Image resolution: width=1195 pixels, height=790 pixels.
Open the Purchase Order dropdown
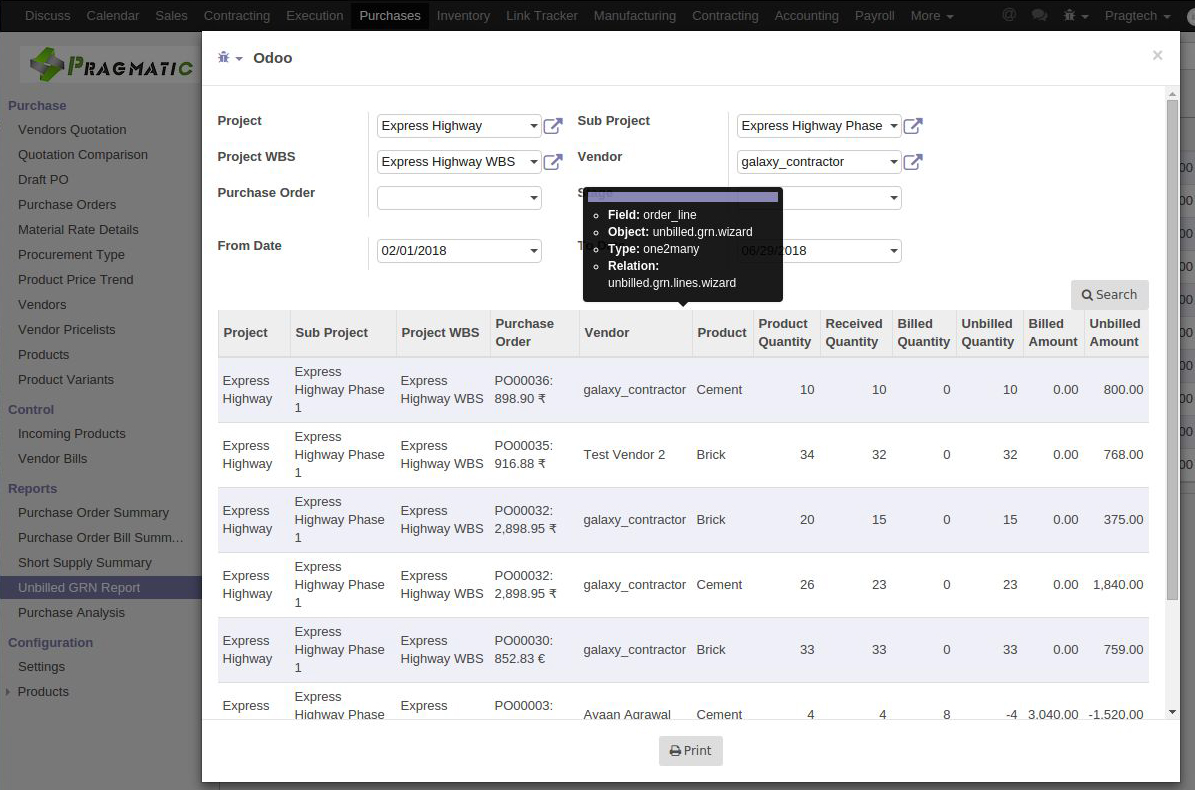click(533, 198)
